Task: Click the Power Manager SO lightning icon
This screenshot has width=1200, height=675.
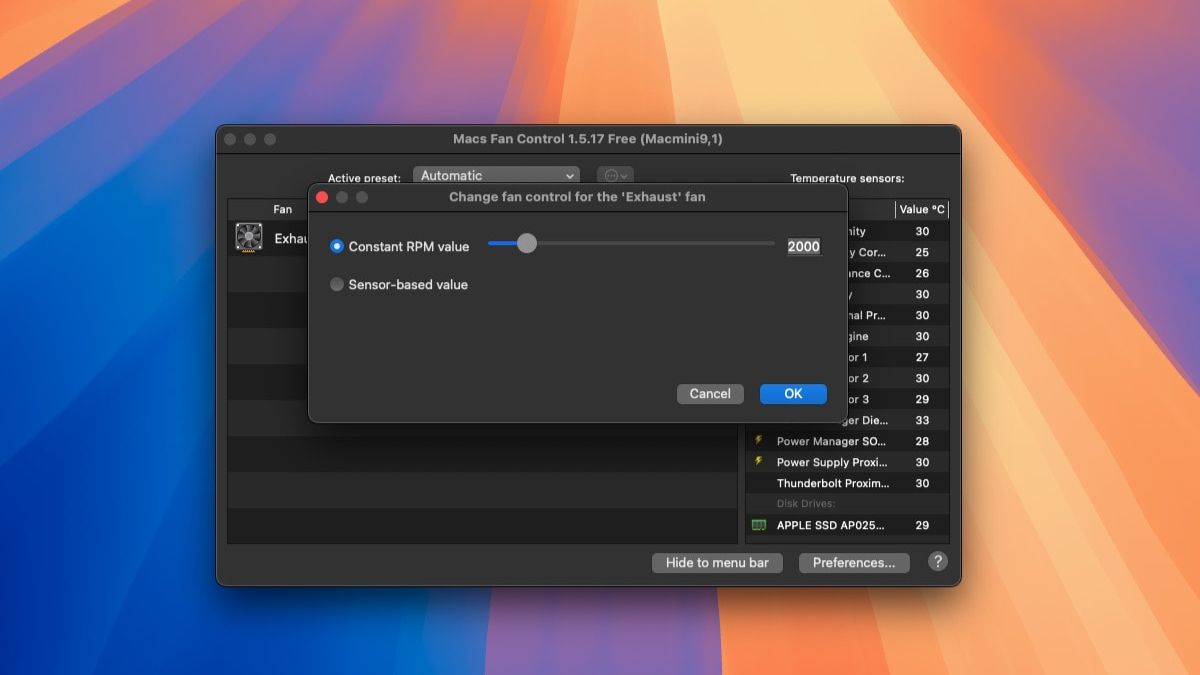Action: (759, 441)
